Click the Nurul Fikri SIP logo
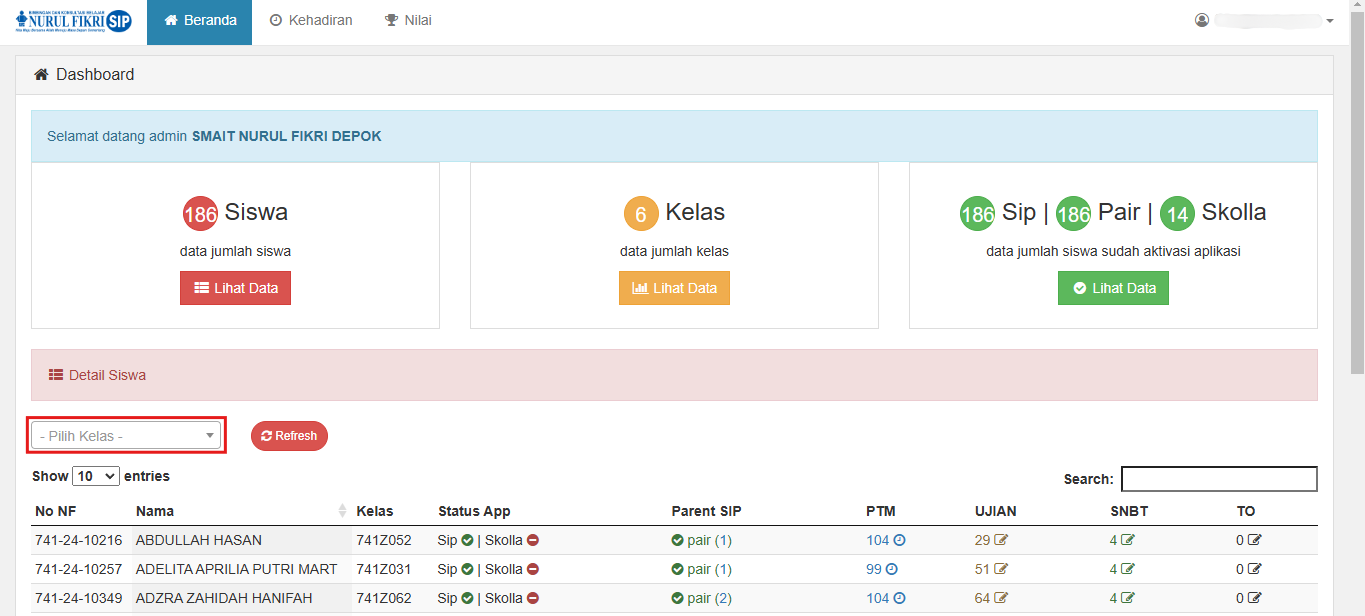Viewport: 1365px width, 616px height. pyautogui.click(x=73, y=21)
